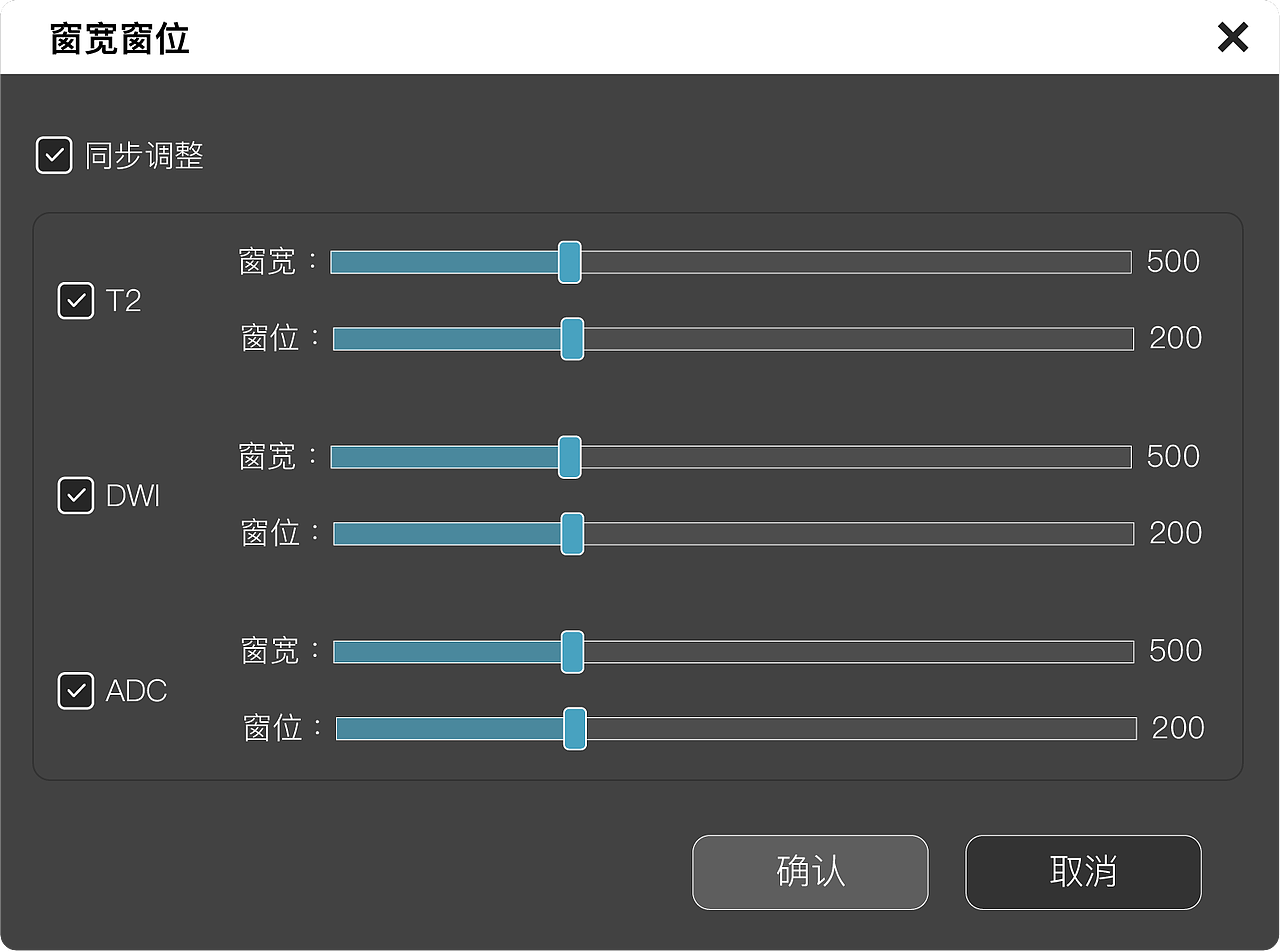The height and width of the screenshot is (951, 1280).
Task: Click the T2 窗位 slider handle
Action: point(572,339)
